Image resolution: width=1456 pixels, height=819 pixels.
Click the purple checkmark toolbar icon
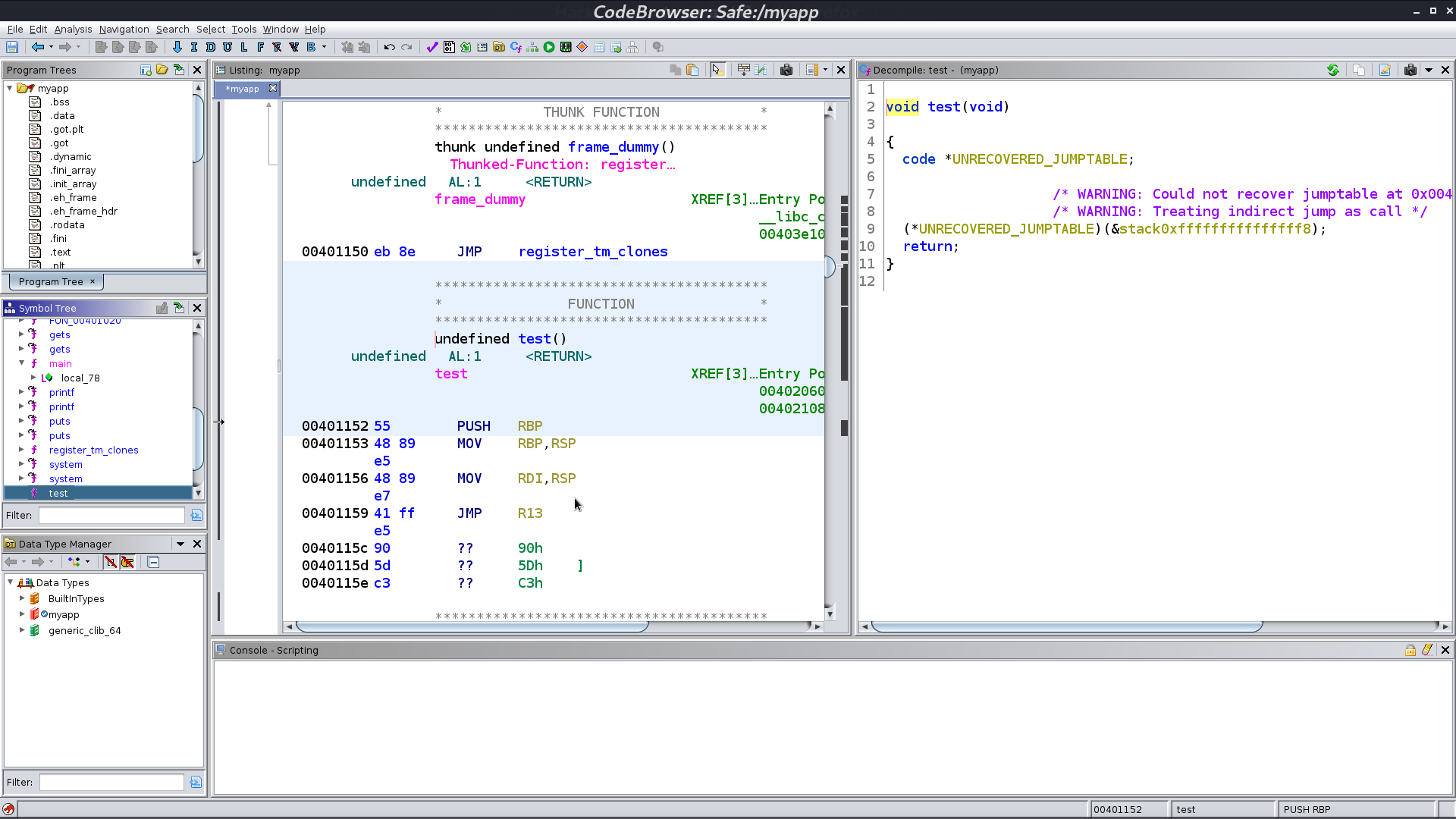(x=432, y=47)
